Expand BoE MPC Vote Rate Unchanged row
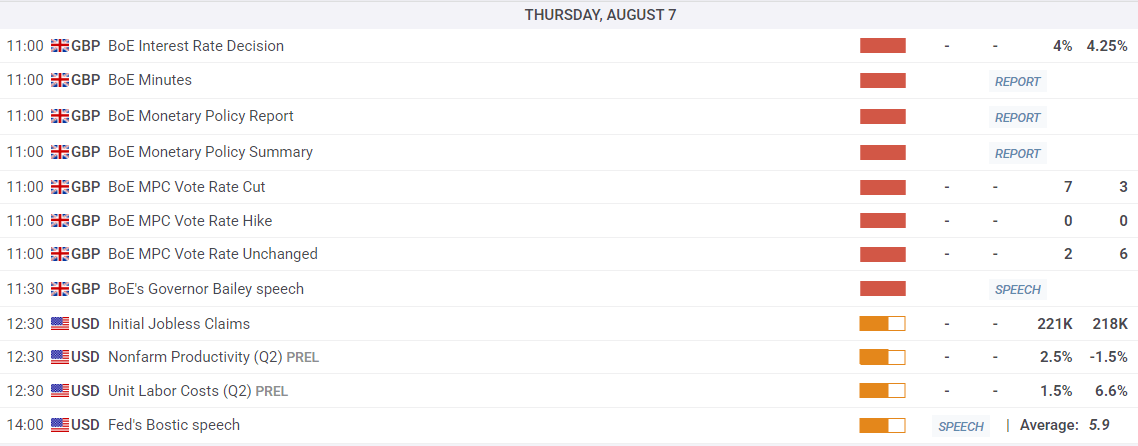The image size is (1138, 446). (212, 254)
